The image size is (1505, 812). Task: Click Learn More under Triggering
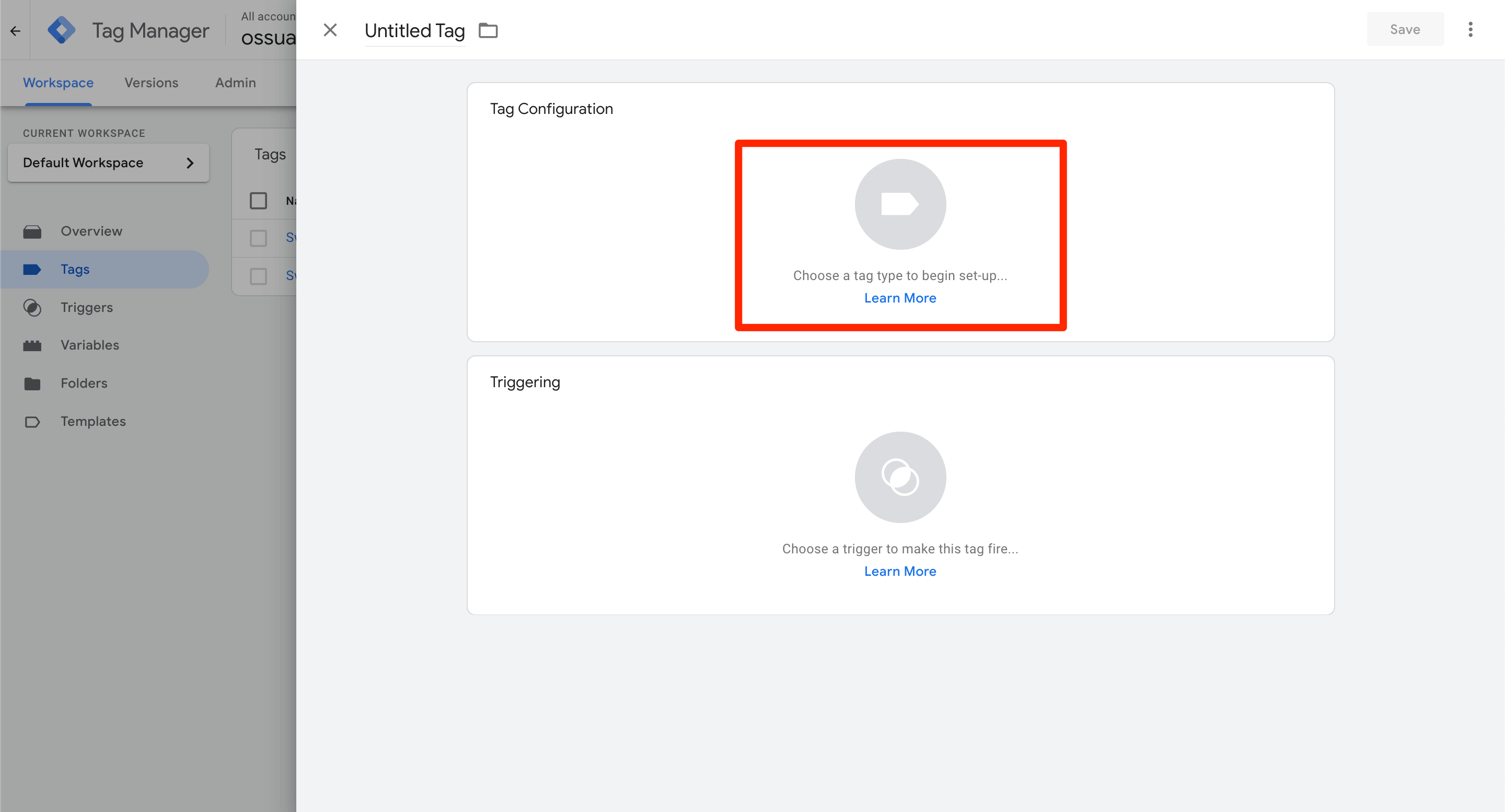[x=900, y=571]
